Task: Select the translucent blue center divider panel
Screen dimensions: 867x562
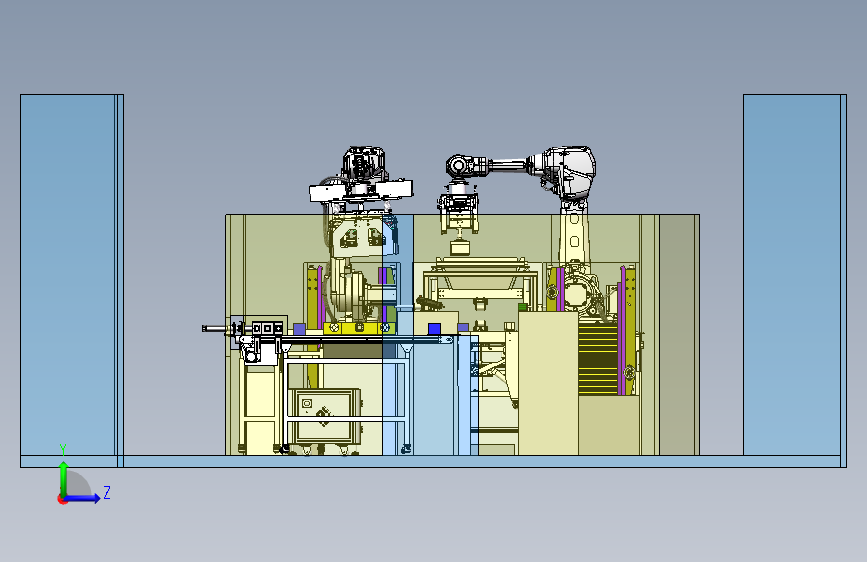Action: pos(398,335)
